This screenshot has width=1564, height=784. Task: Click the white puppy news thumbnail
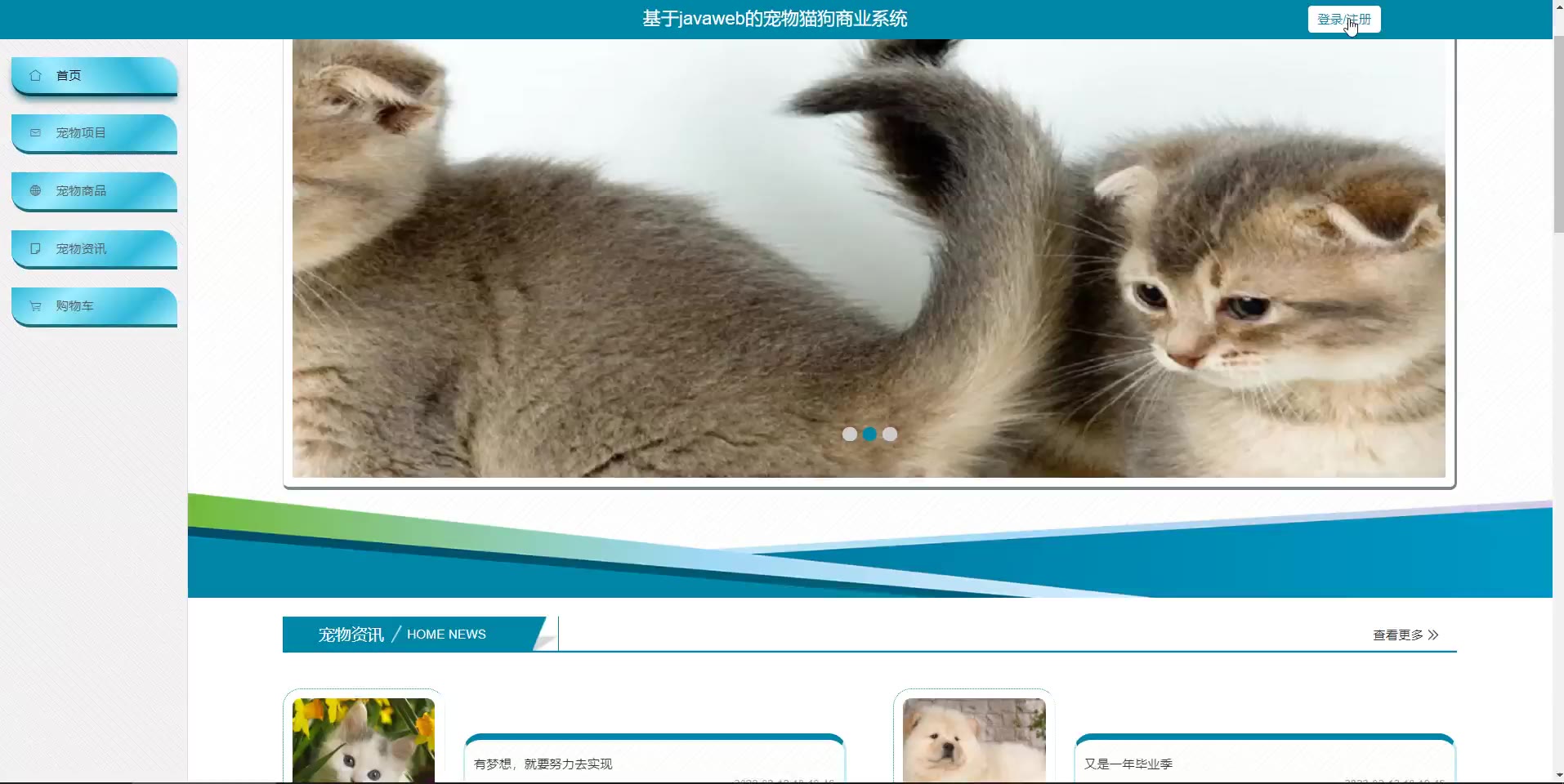974,741
